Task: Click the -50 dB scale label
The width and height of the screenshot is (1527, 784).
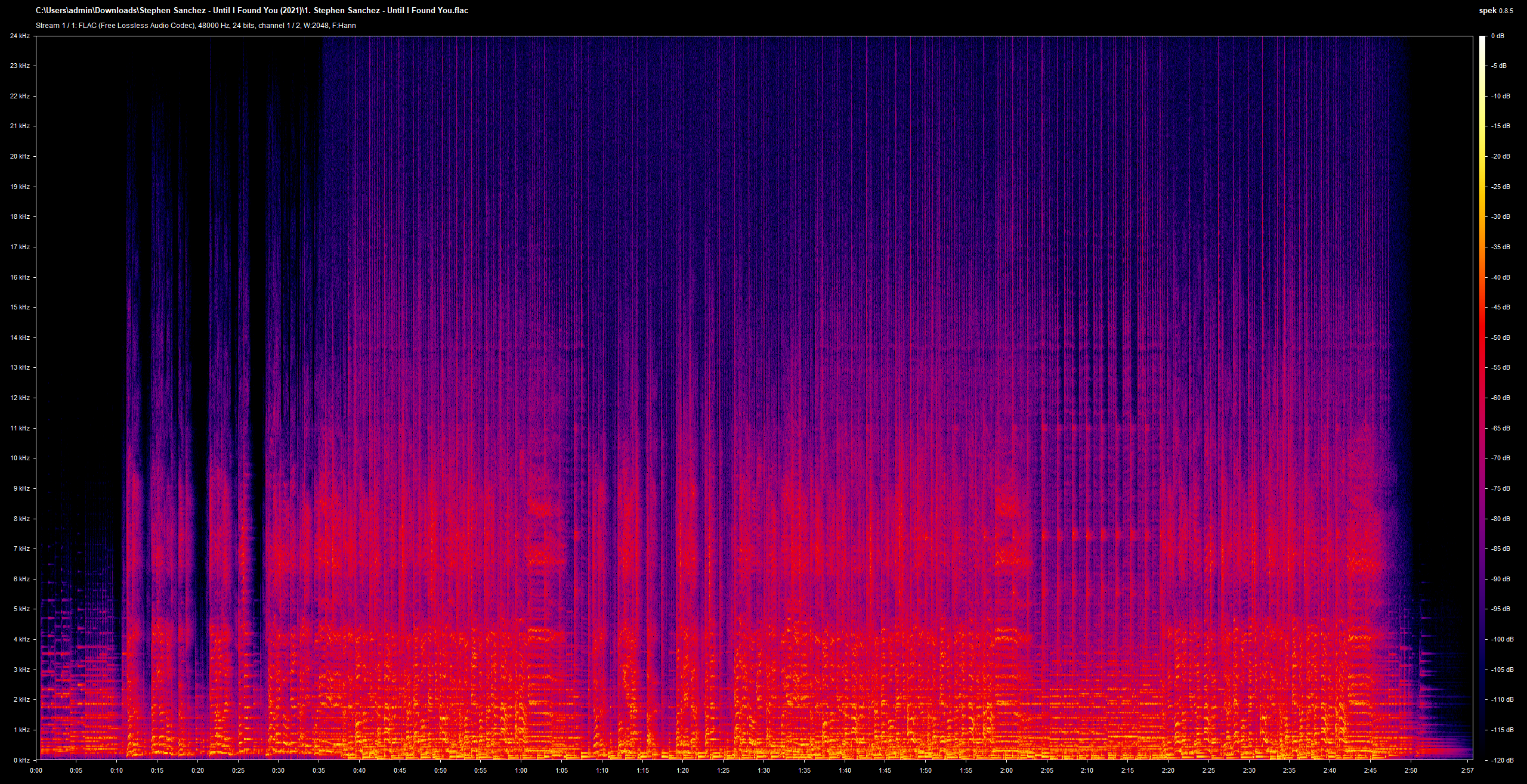Action: click(1501, 337)
